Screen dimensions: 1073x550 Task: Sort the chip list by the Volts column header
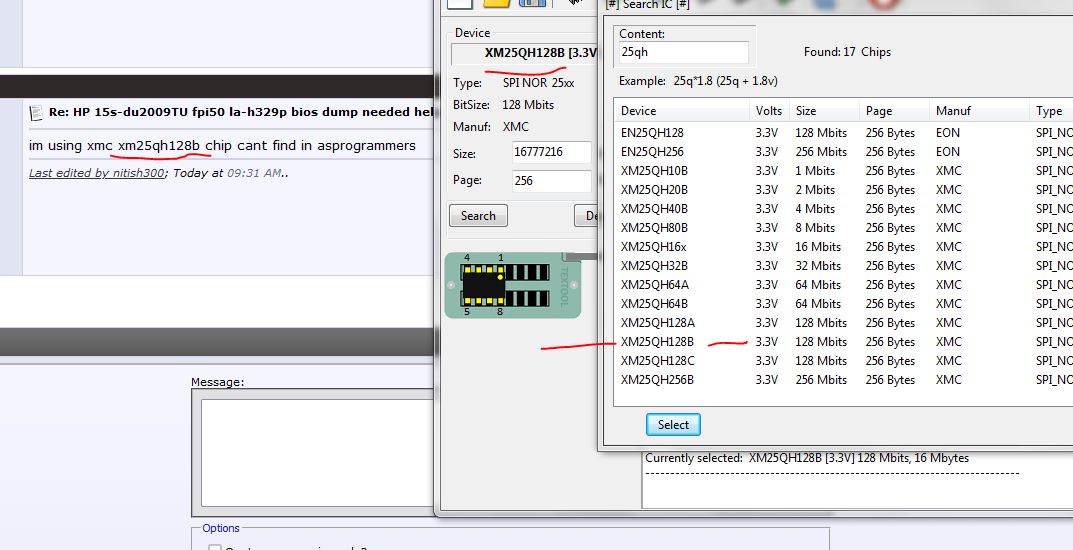tap(769, 111)
